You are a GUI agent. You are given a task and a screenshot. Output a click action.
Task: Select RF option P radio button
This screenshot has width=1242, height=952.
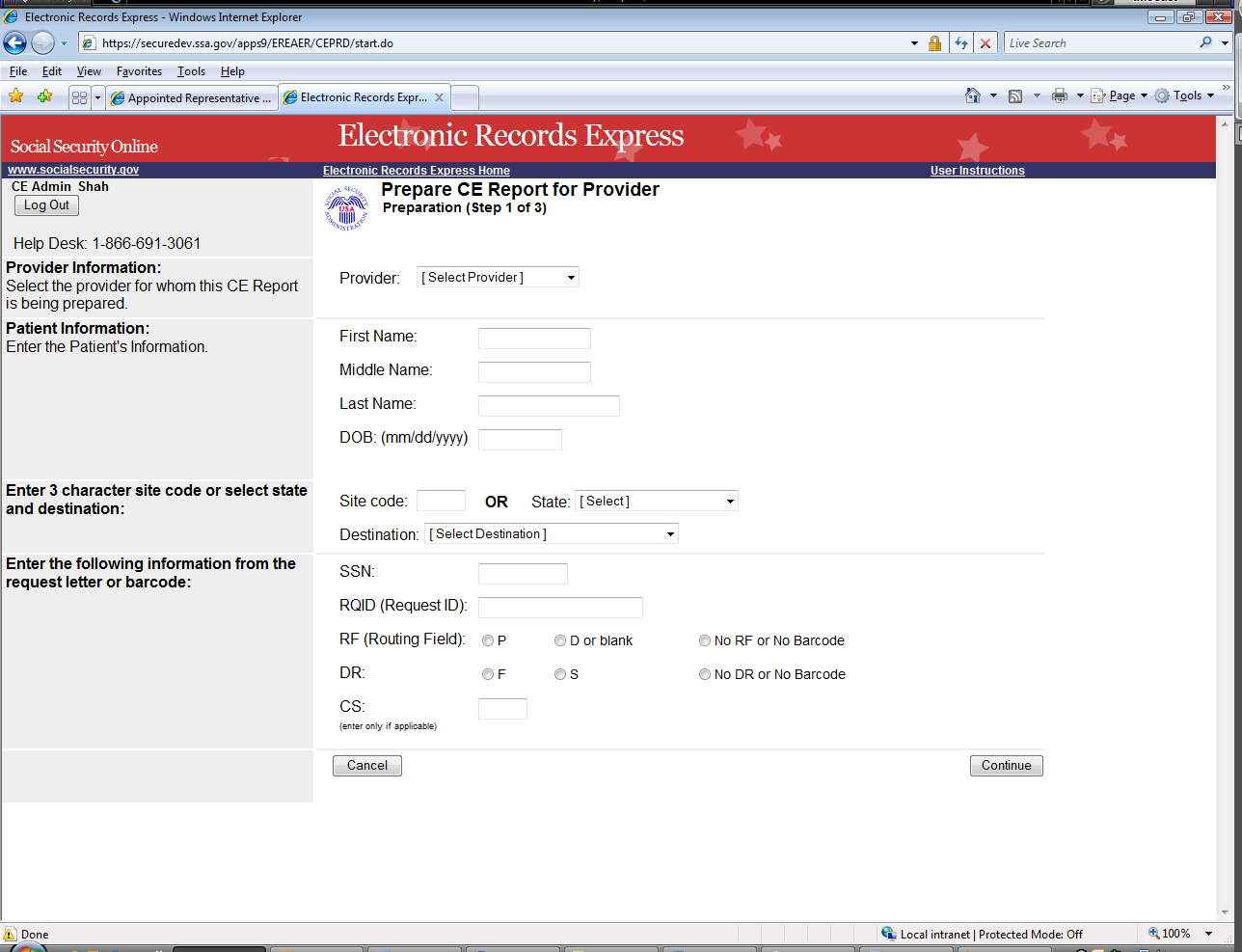pos(488,640)
